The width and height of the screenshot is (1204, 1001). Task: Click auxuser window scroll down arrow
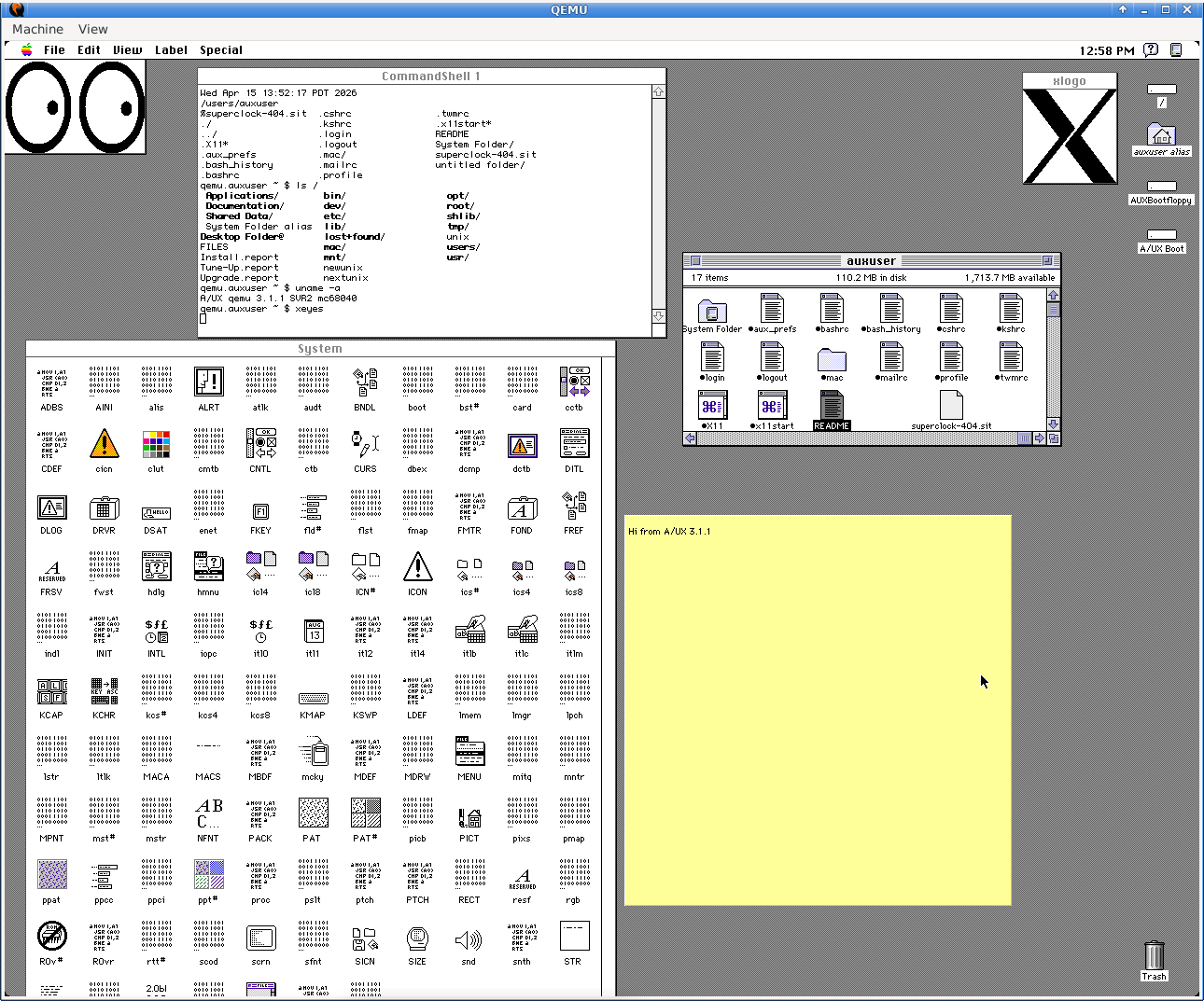coord(1054,424)
